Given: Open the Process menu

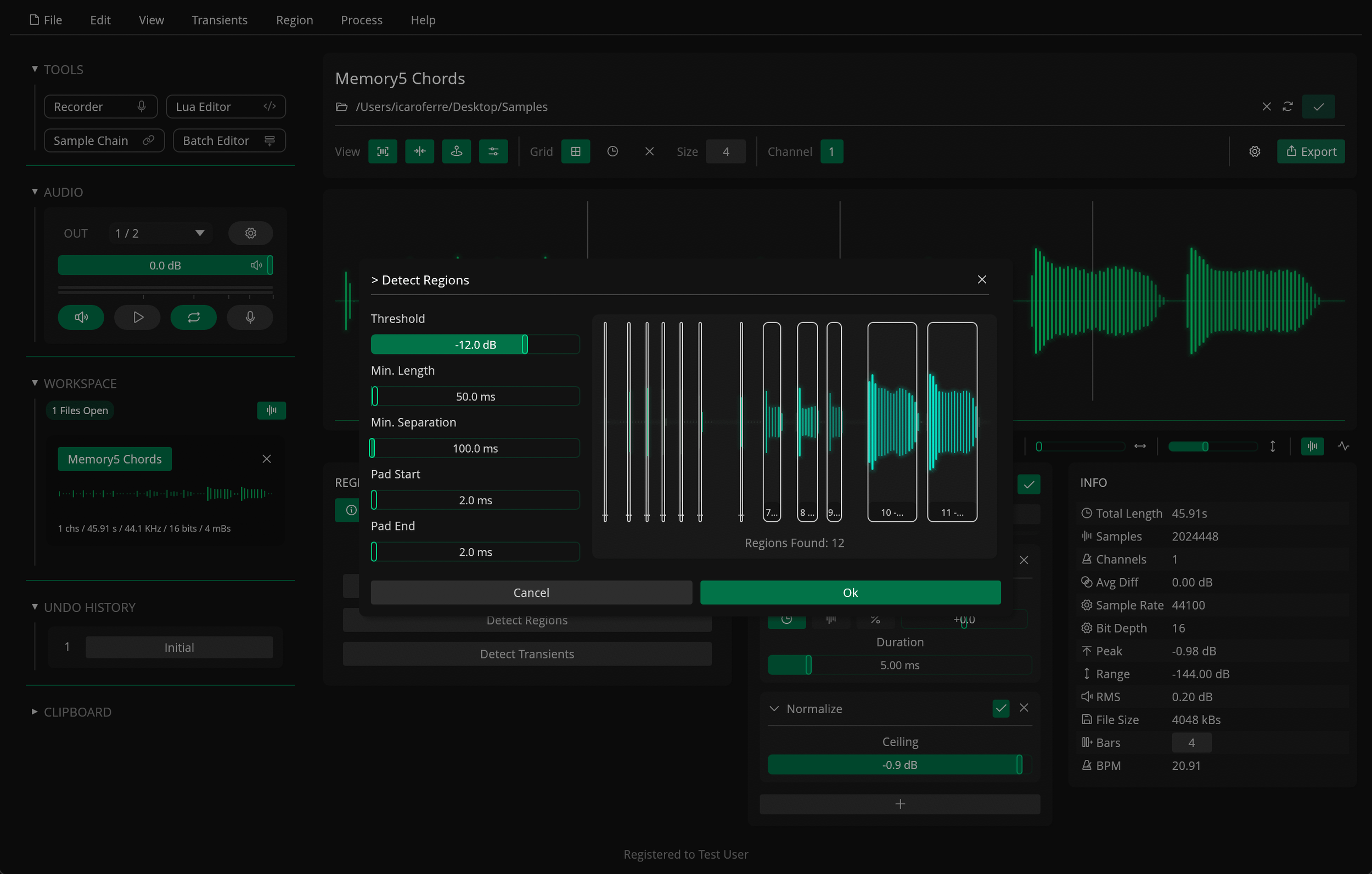Looking at the screenshot, I should pos(361,20).
